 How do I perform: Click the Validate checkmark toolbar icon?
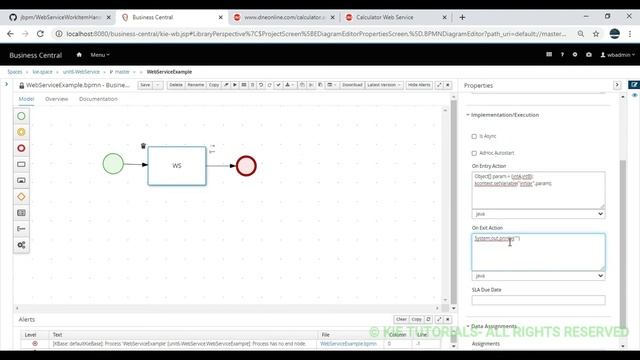[278, 85]
